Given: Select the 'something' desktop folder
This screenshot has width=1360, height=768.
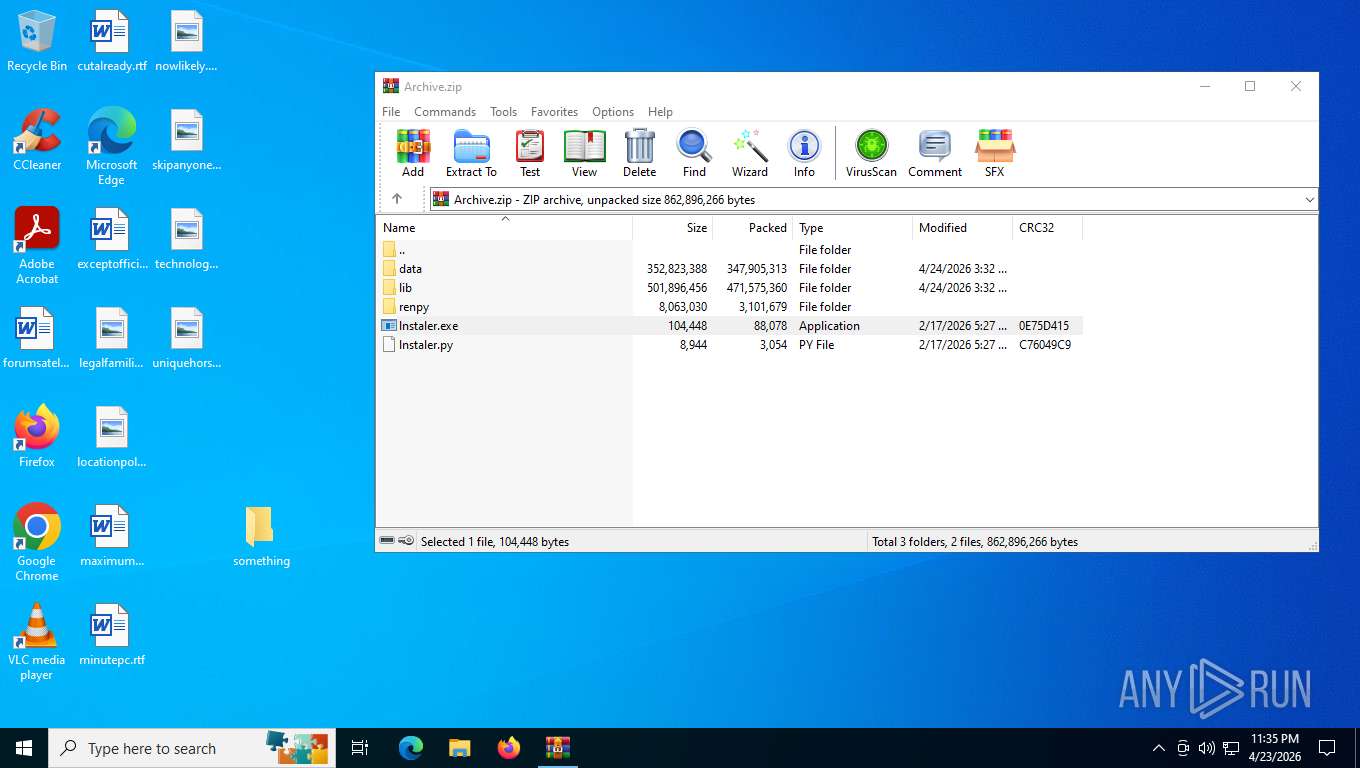Looking at the screenshot, I should click(261, 536).
